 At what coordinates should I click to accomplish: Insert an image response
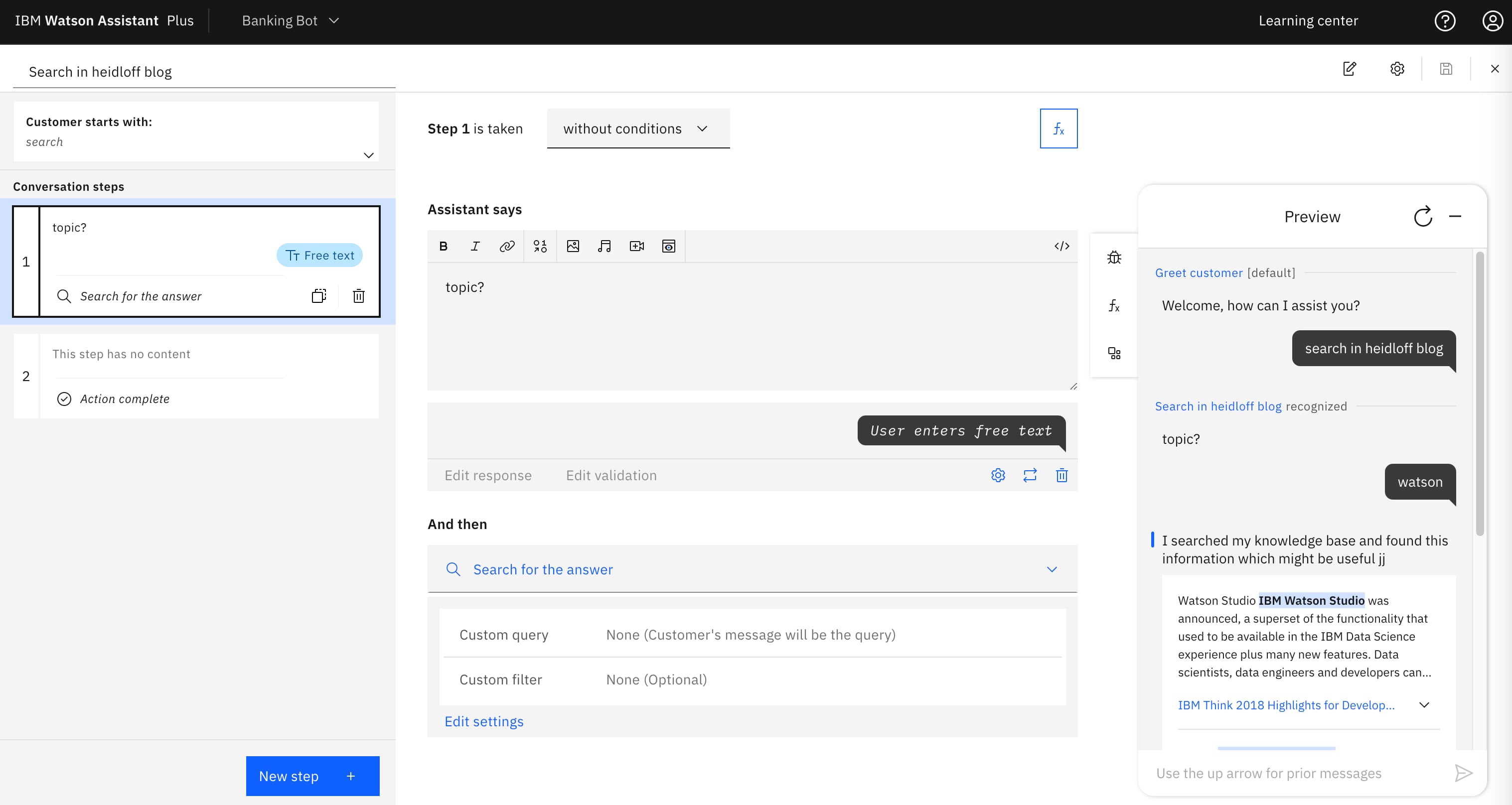click(574, 246)
